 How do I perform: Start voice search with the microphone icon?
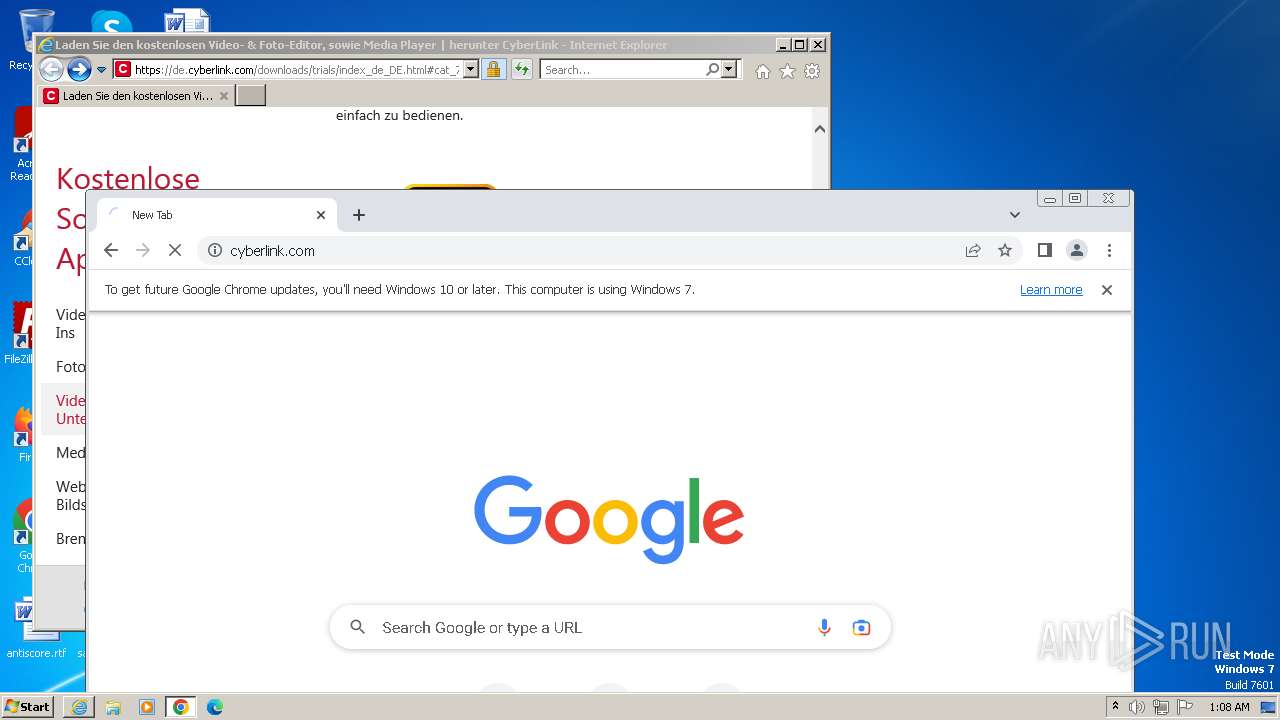[x=824, y=628]
